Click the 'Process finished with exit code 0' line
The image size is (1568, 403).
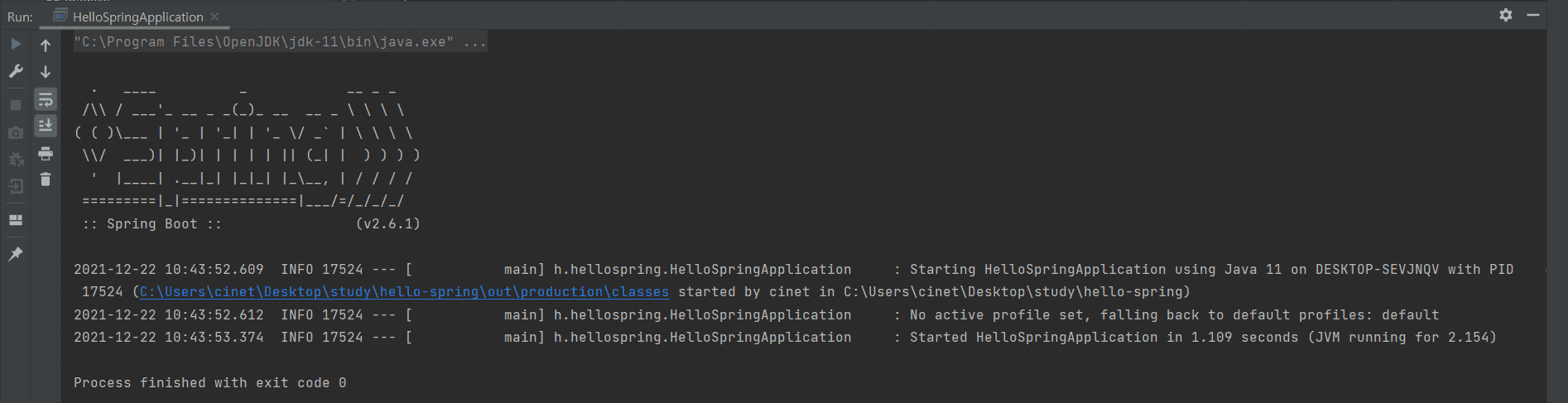click(x=210, y=383)
